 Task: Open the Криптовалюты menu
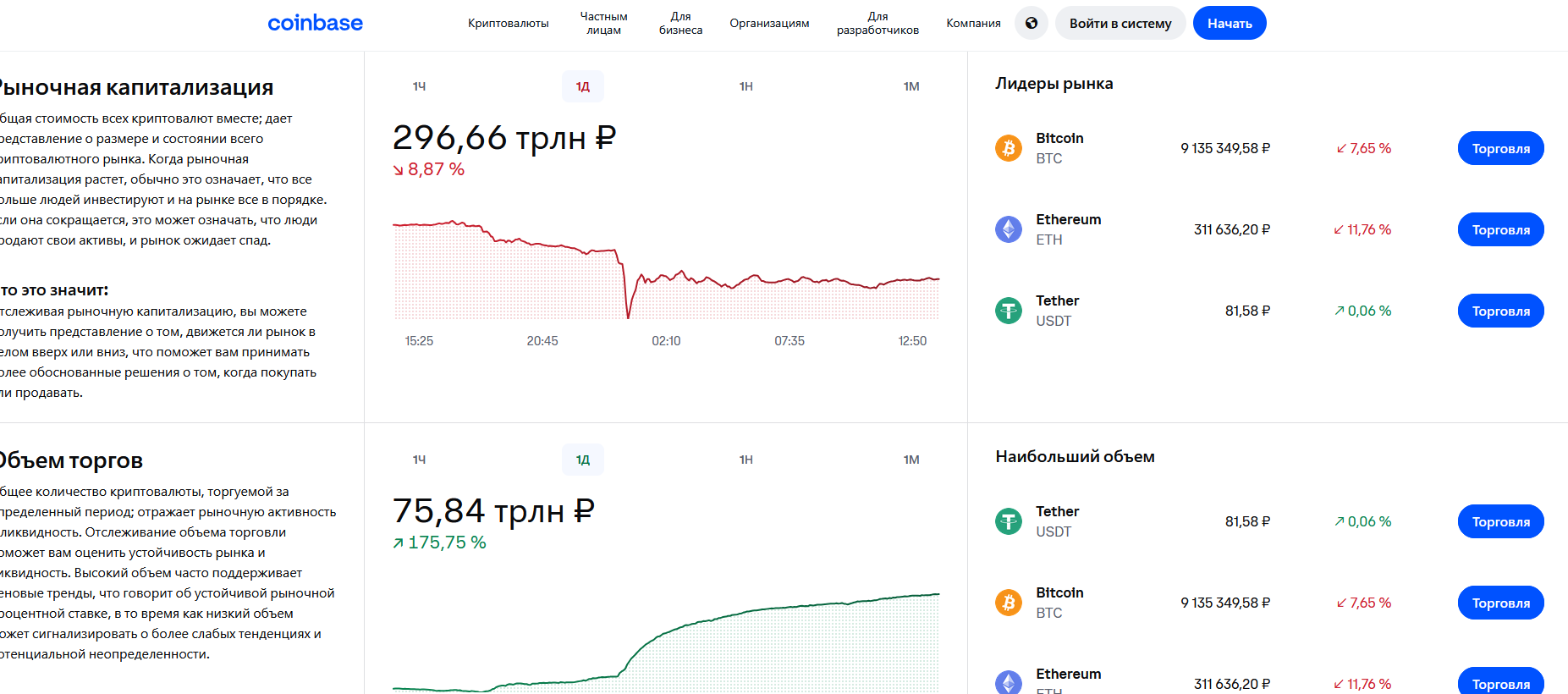[x=509, y=23]
